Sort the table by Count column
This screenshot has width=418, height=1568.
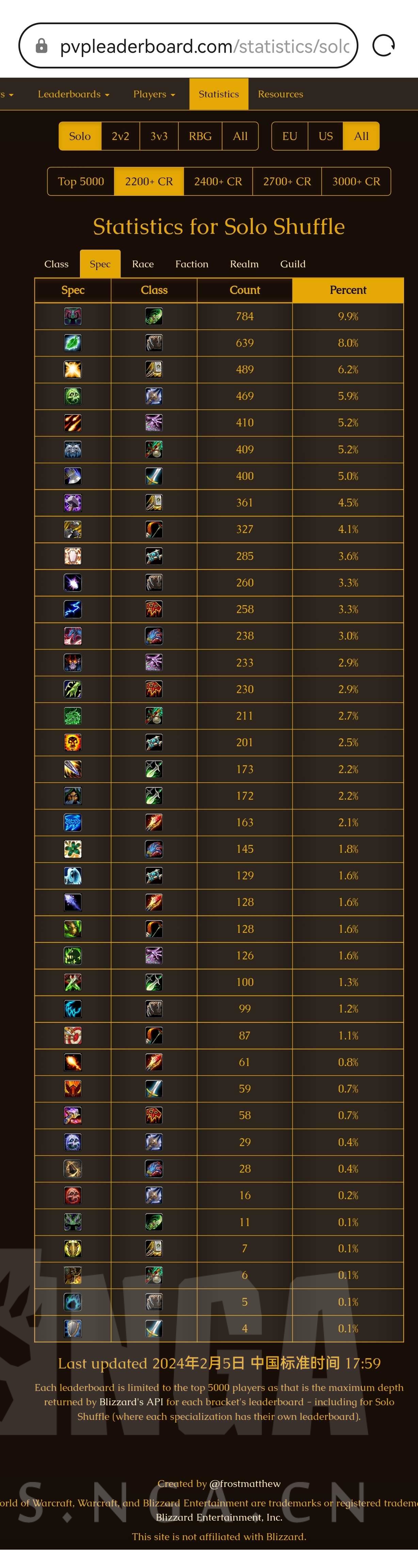point(245,291)
